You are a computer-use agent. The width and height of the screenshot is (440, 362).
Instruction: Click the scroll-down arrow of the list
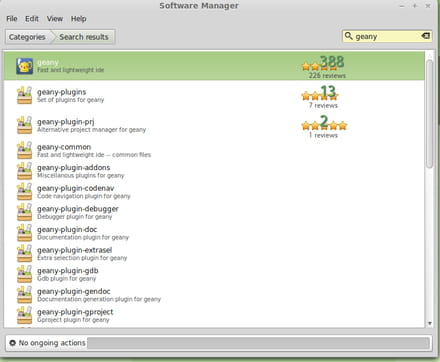pyautogui.click(x=430, y=323)
